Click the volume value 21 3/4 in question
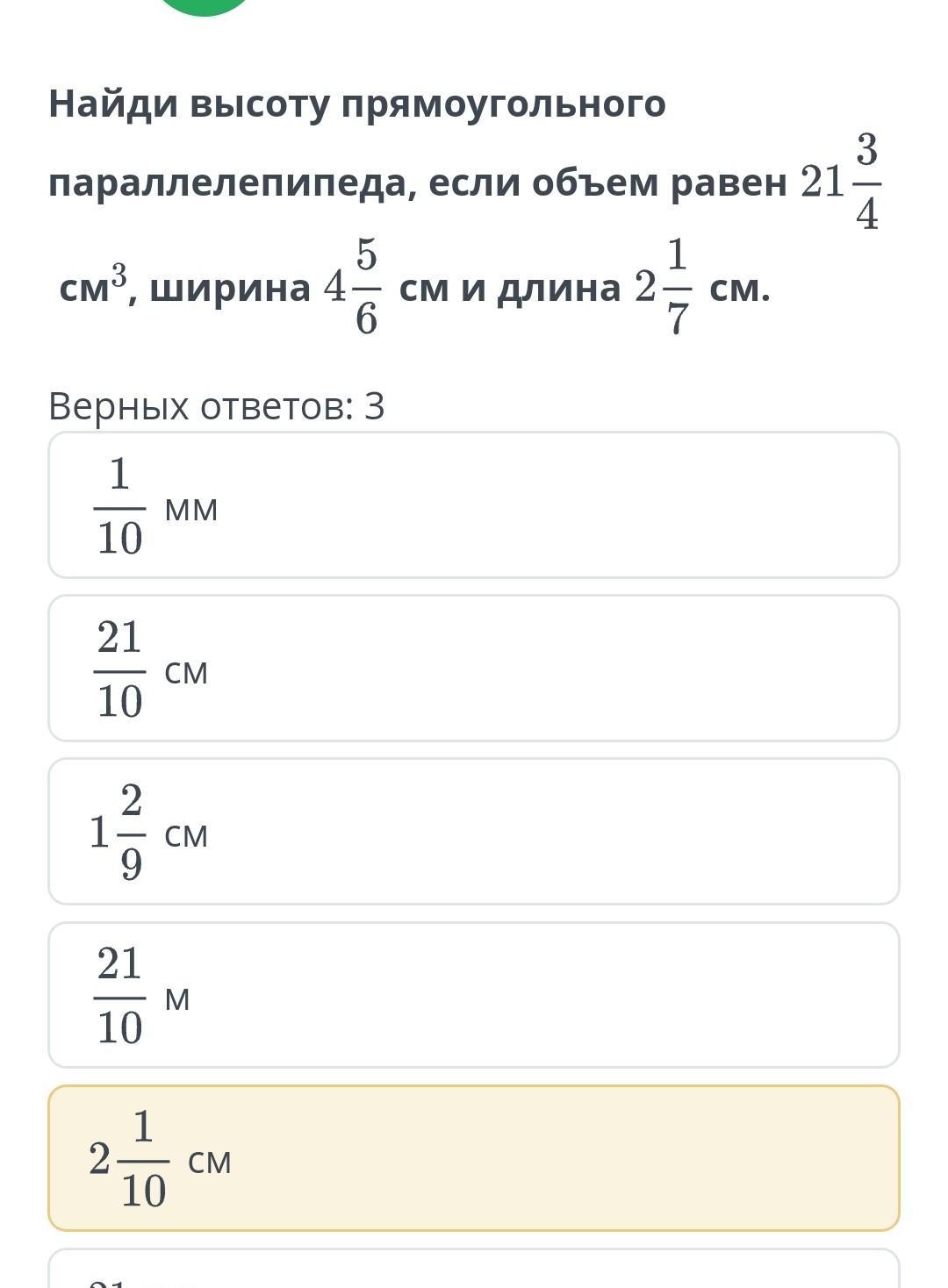The height and width of the screenshot is (1288, 948). tap(840, 182)
